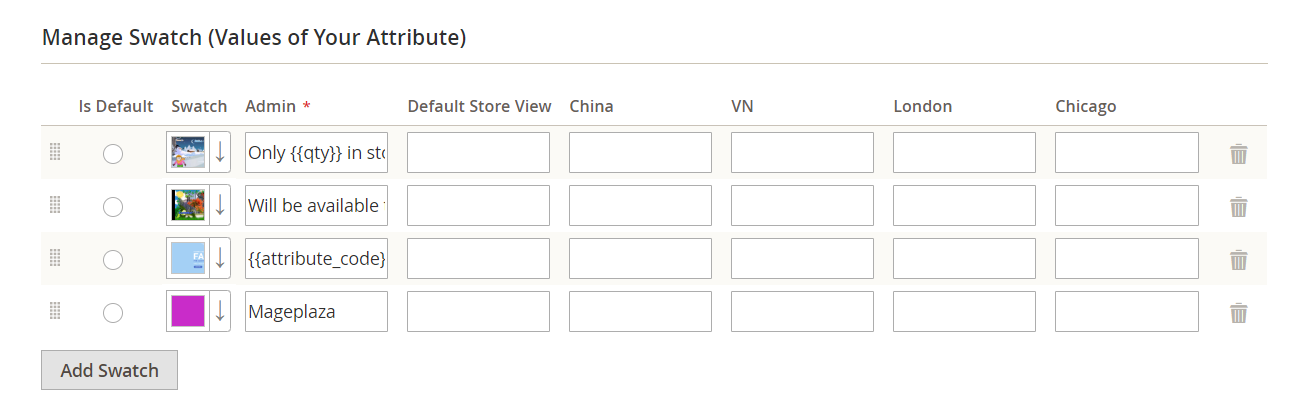Image resolution: width=1295 pixels, height=417 pixels.
Task: Edit the Mageplaza Admin text field
Action: [x=316, y=311]
